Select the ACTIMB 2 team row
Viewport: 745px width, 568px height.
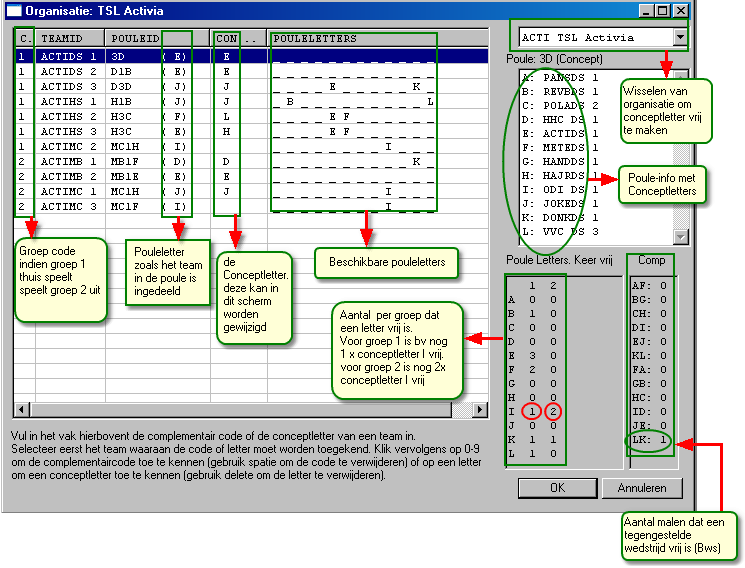[x=251, y=176]
